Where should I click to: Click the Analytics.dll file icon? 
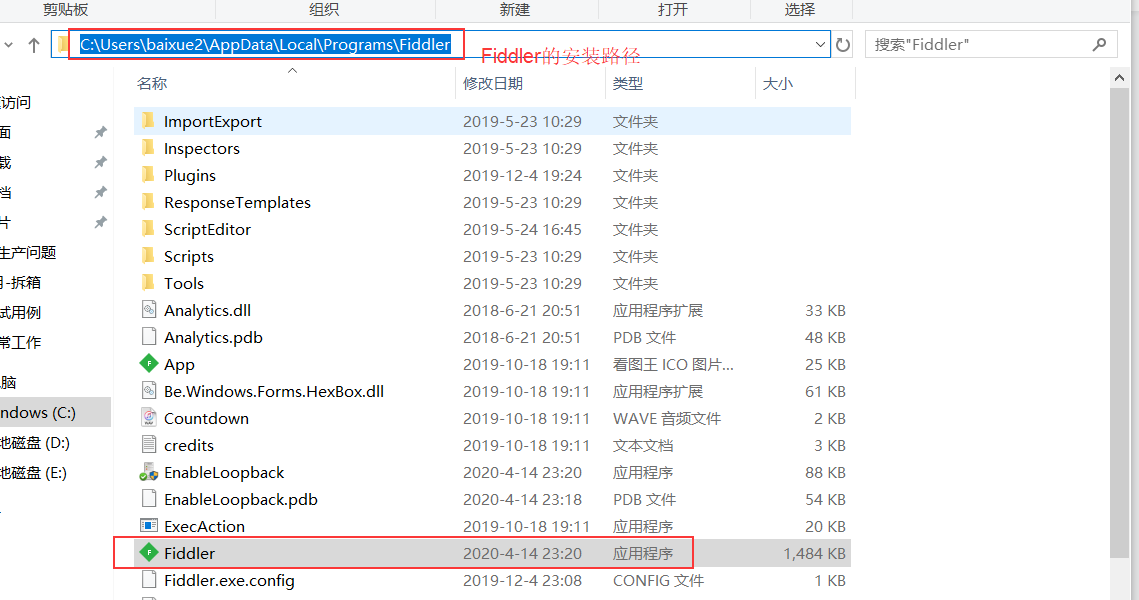(149, 309)
